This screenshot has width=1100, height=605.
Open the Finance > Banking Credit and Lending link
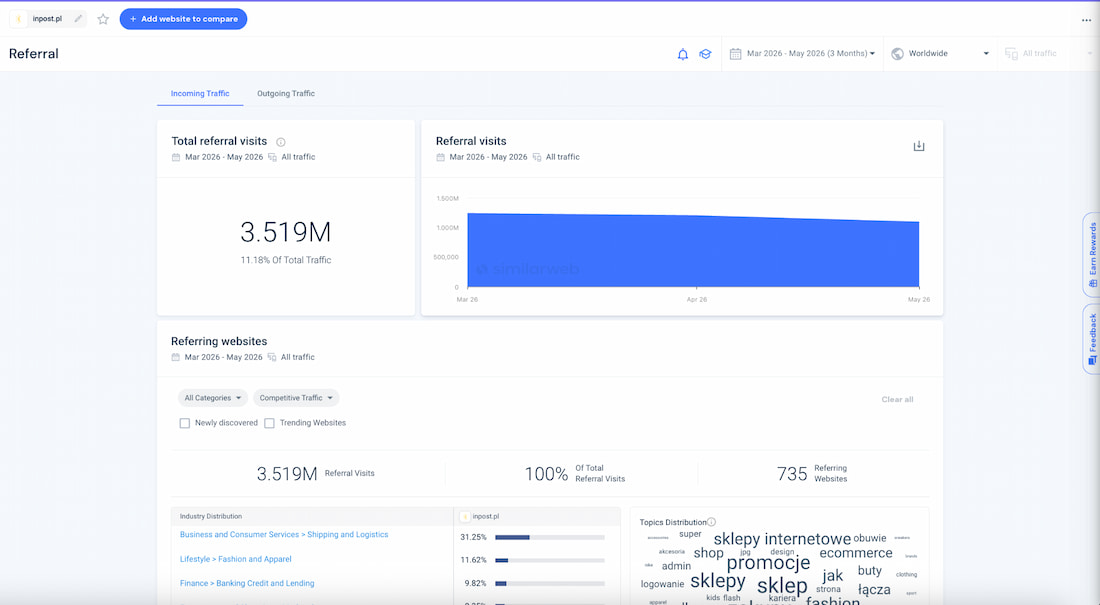click(x=247, y=583)
